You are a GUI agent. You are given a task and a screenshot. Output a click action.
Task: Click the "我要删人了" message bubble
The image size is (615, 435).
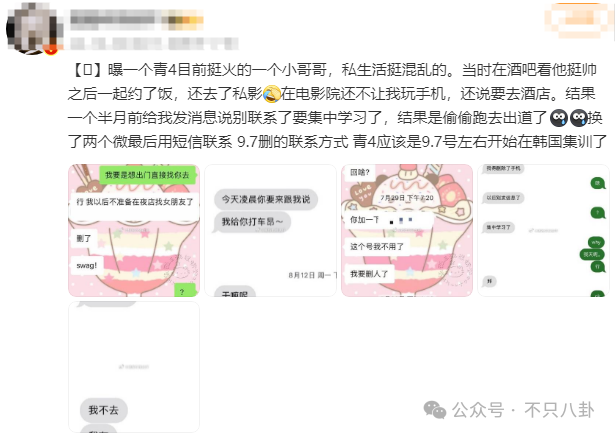click(369, 273)
